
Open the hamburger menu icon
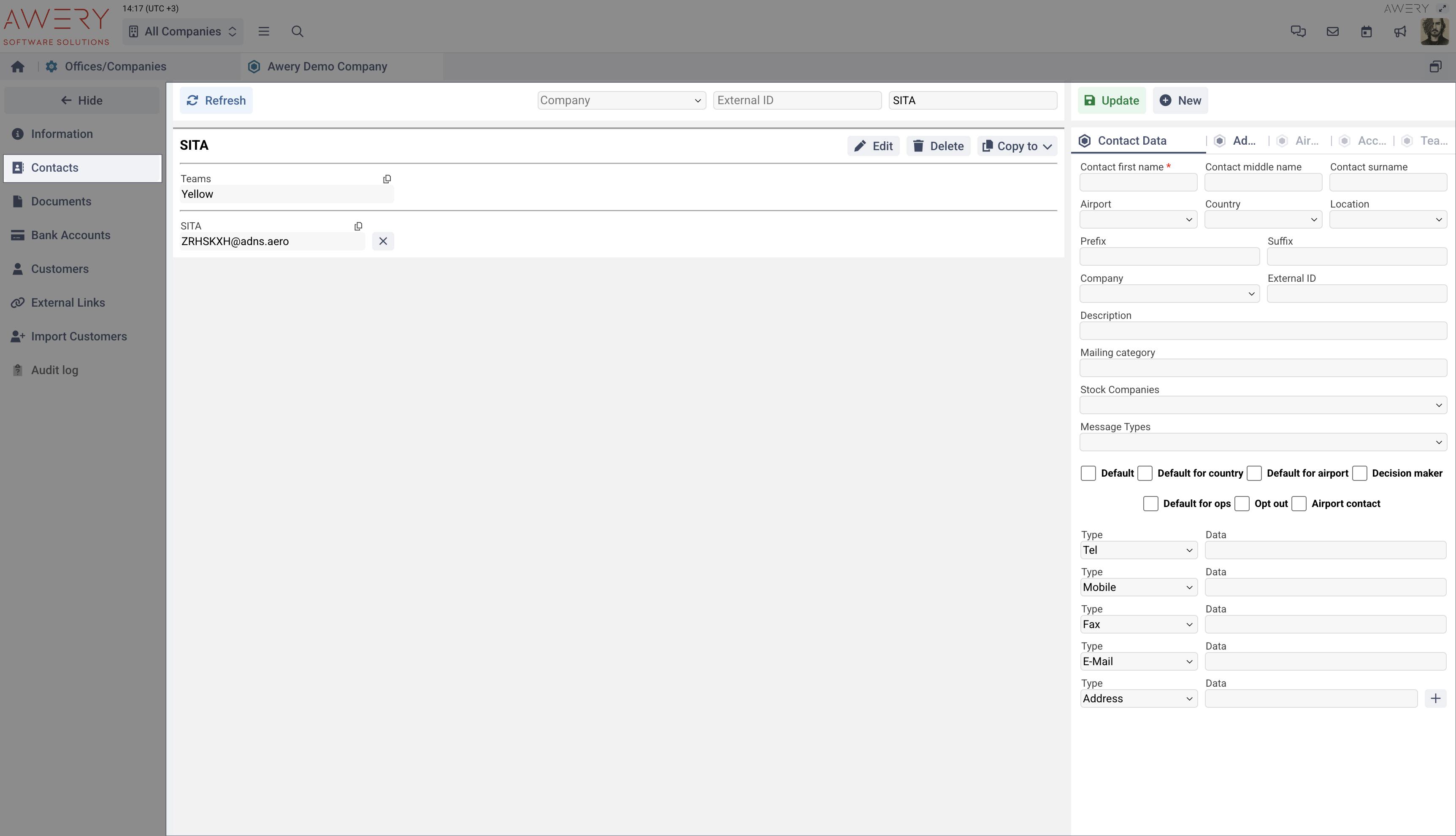(x=264, y=32)
